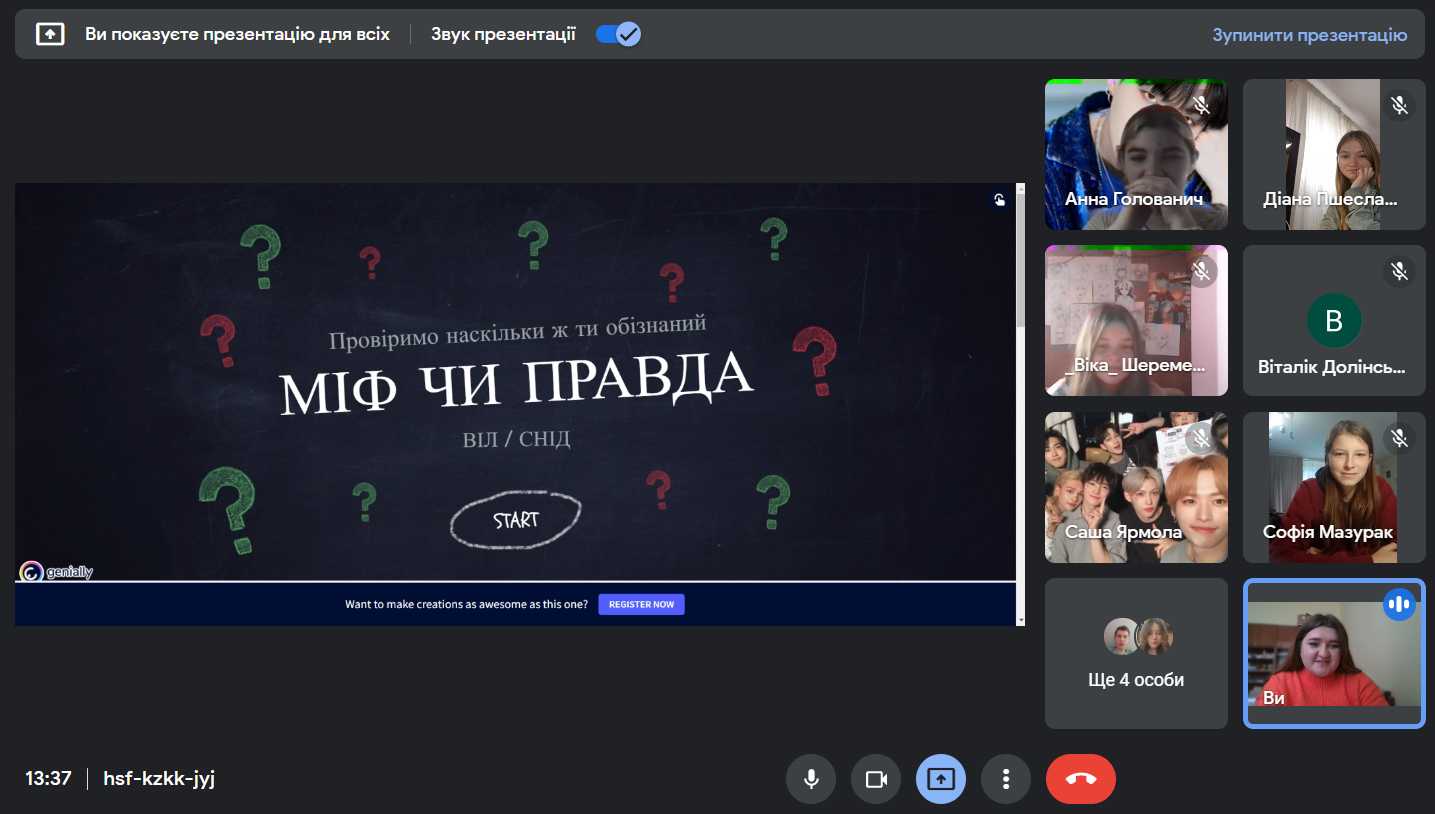
Task: Mute the microphone in the call bar
Action: click(x=811, y=779)
